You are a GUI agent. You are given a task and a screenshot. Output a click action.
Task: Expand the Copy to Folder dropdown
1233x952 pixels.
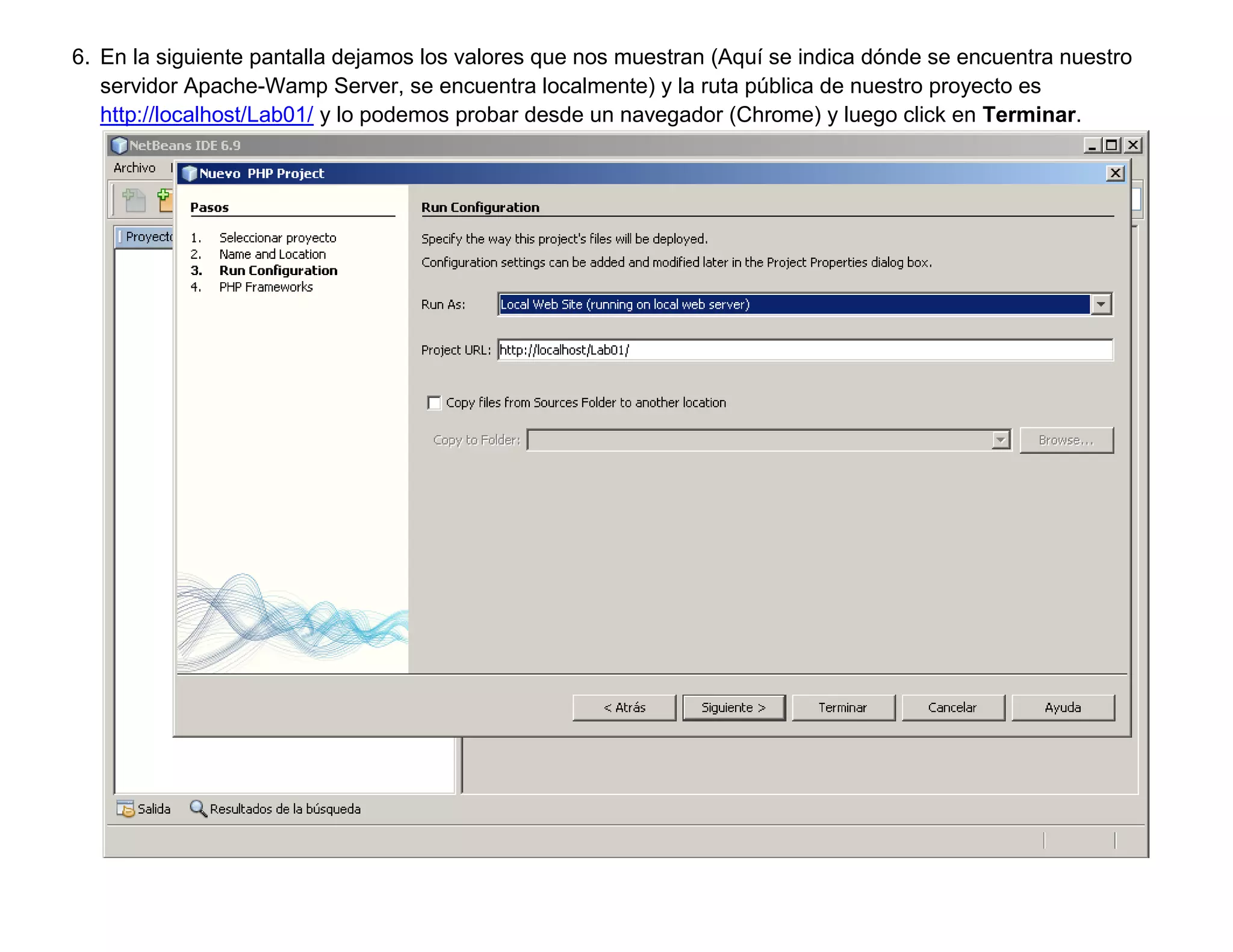pos(1001,440)
